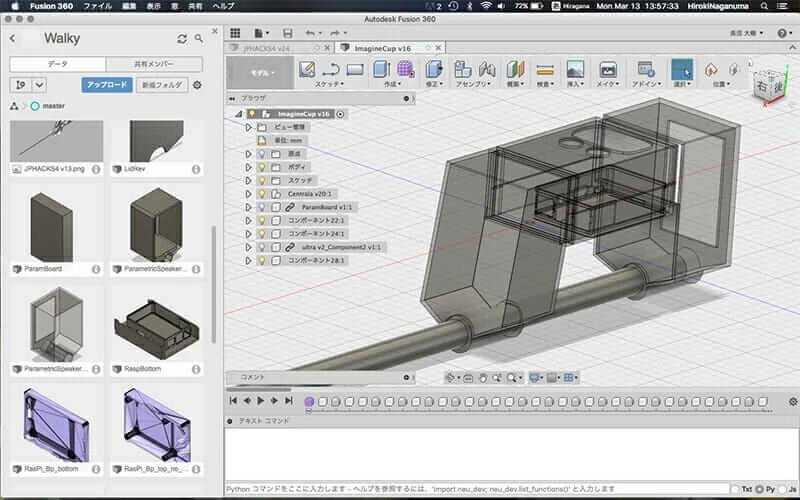
Task: Toggle visibility bulb for Centrala v20:1
Action: click(262, 193)
